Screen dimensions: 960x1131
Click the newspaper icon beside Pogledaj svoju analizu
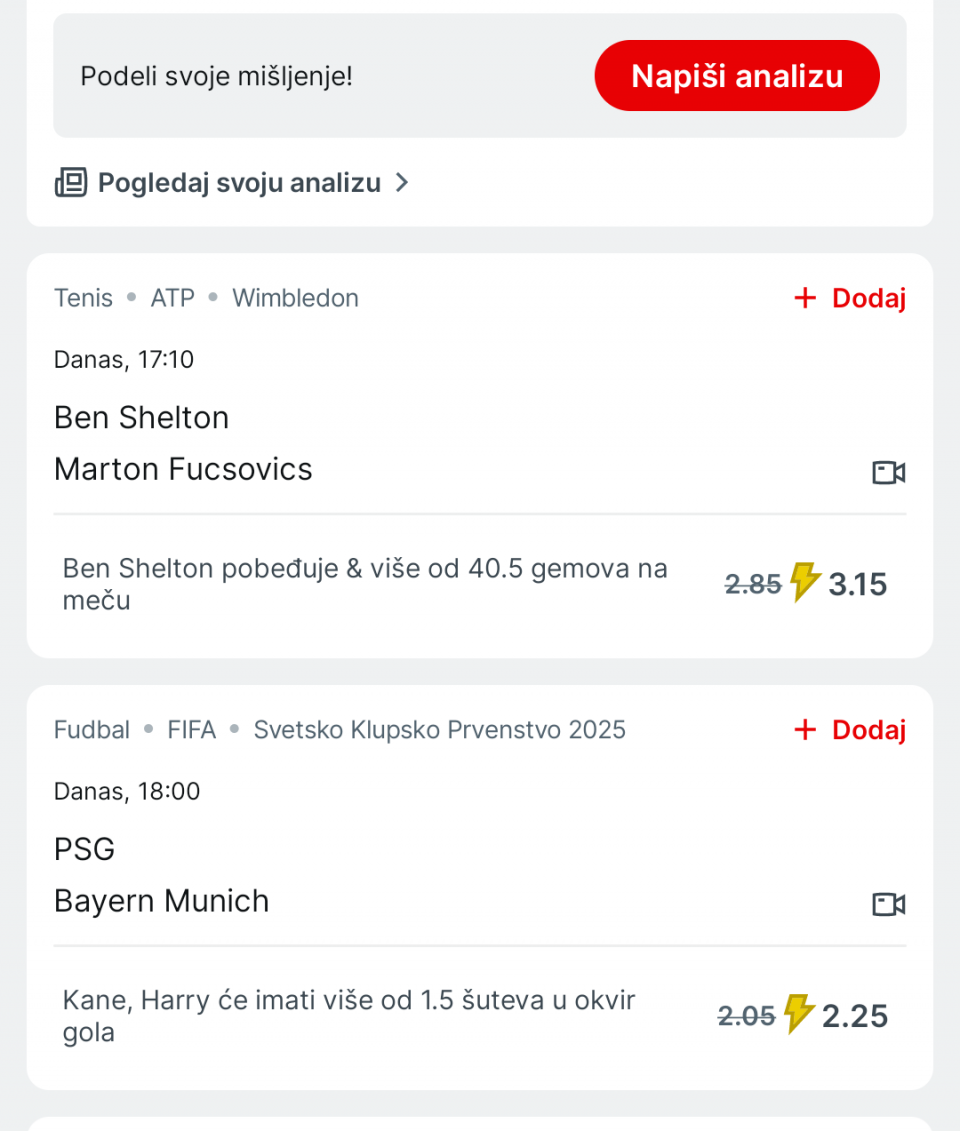click(71, 182)
